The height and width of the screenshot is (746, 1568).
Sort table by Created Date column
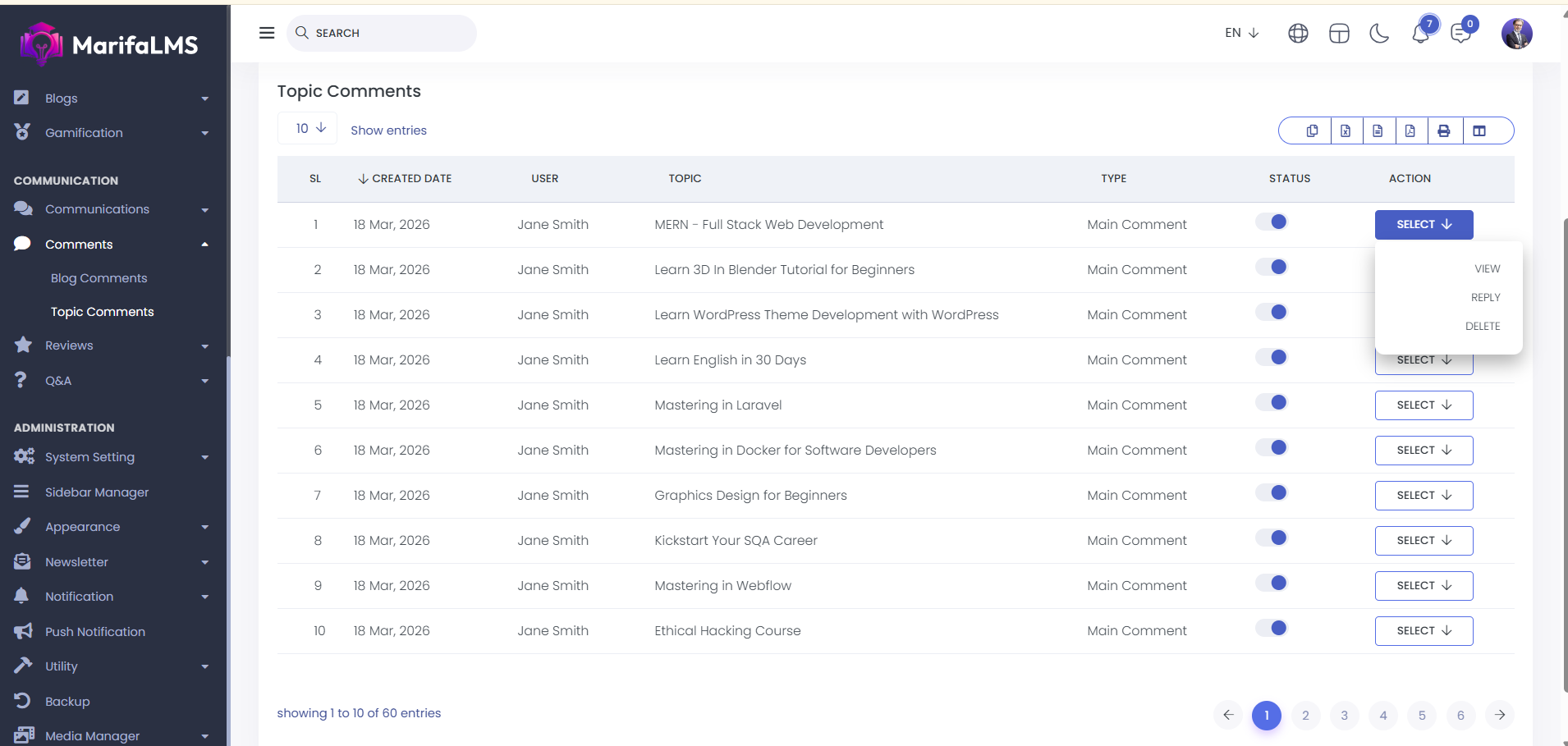405,179
